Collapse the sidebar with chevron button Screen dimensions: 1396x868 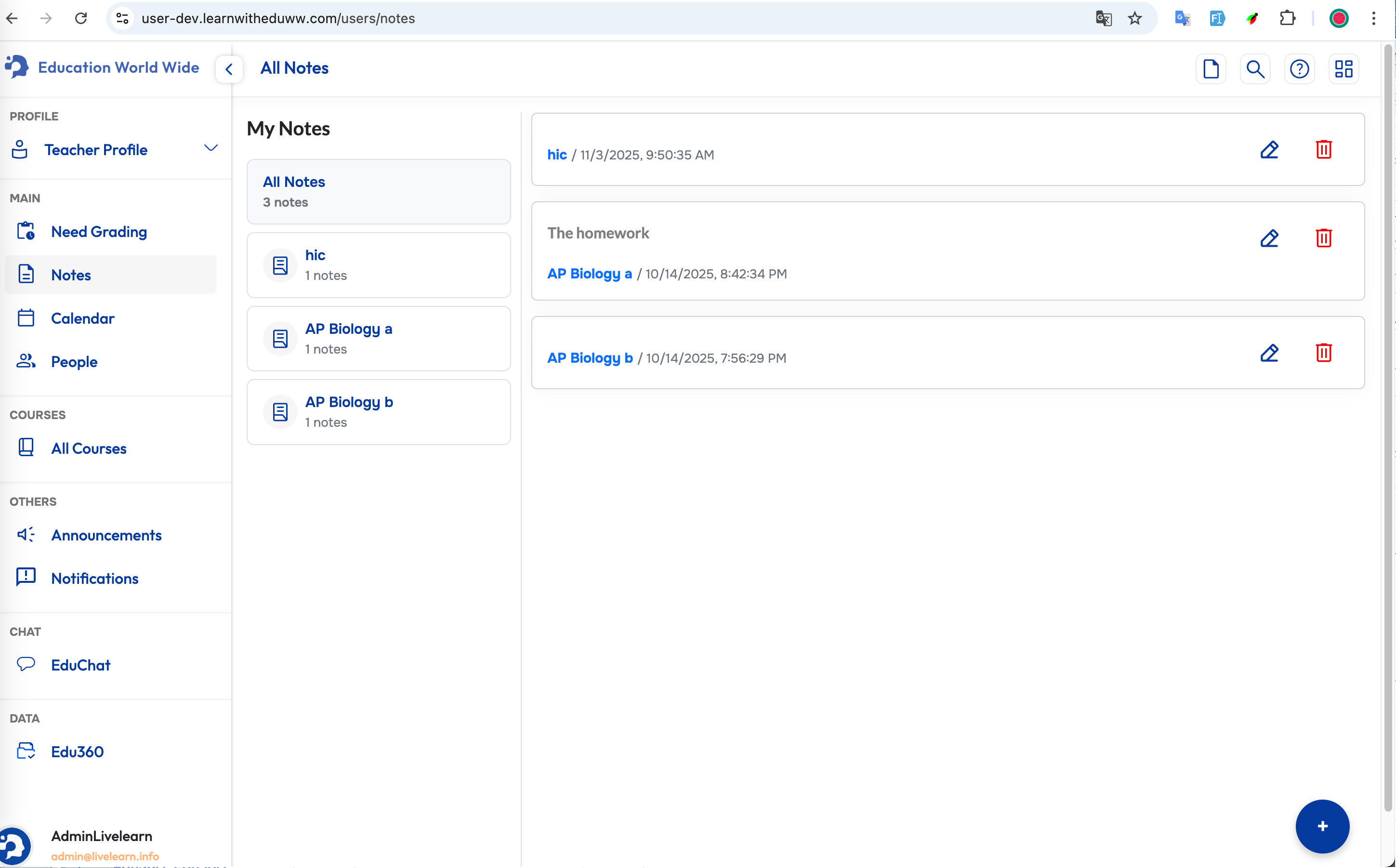pos(229,69)
